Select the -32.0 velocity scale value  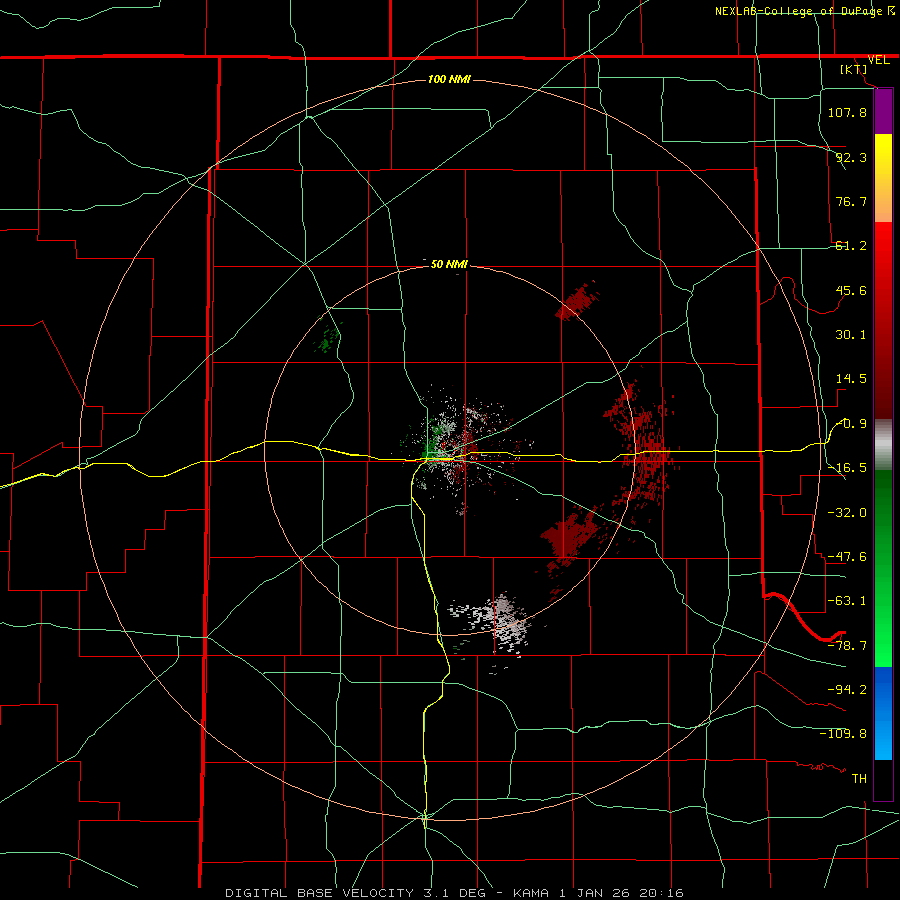[x=847, y=513]
